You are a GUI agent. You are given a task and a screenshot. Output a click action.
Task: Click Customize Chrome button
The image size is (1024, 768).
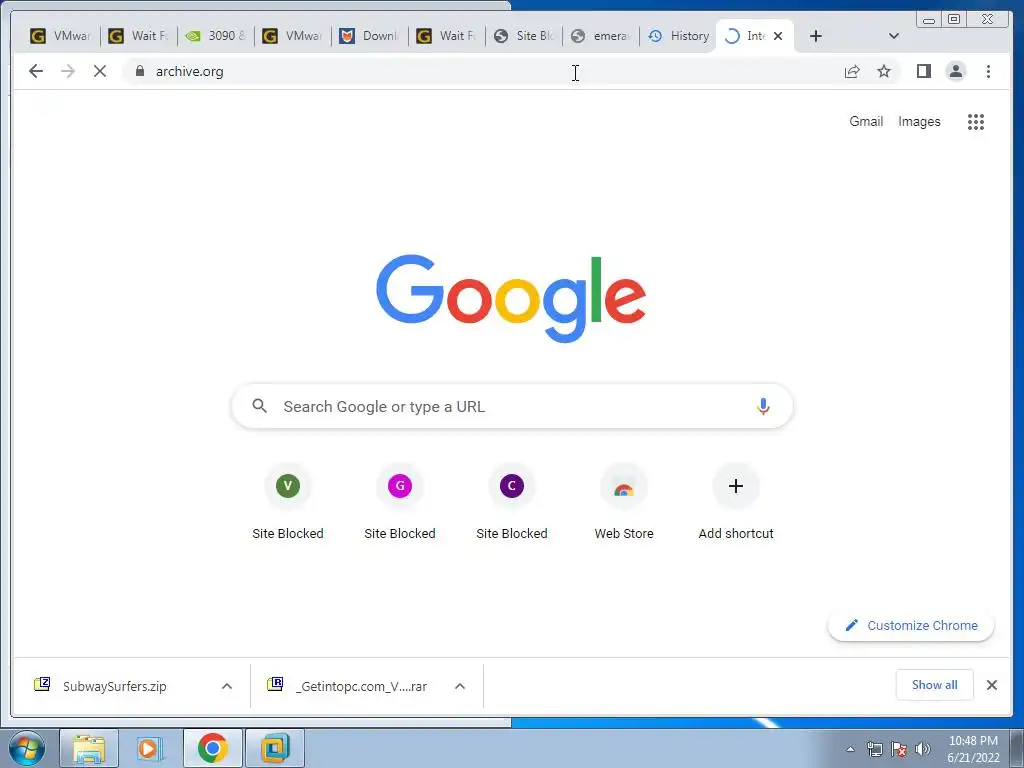911,625
